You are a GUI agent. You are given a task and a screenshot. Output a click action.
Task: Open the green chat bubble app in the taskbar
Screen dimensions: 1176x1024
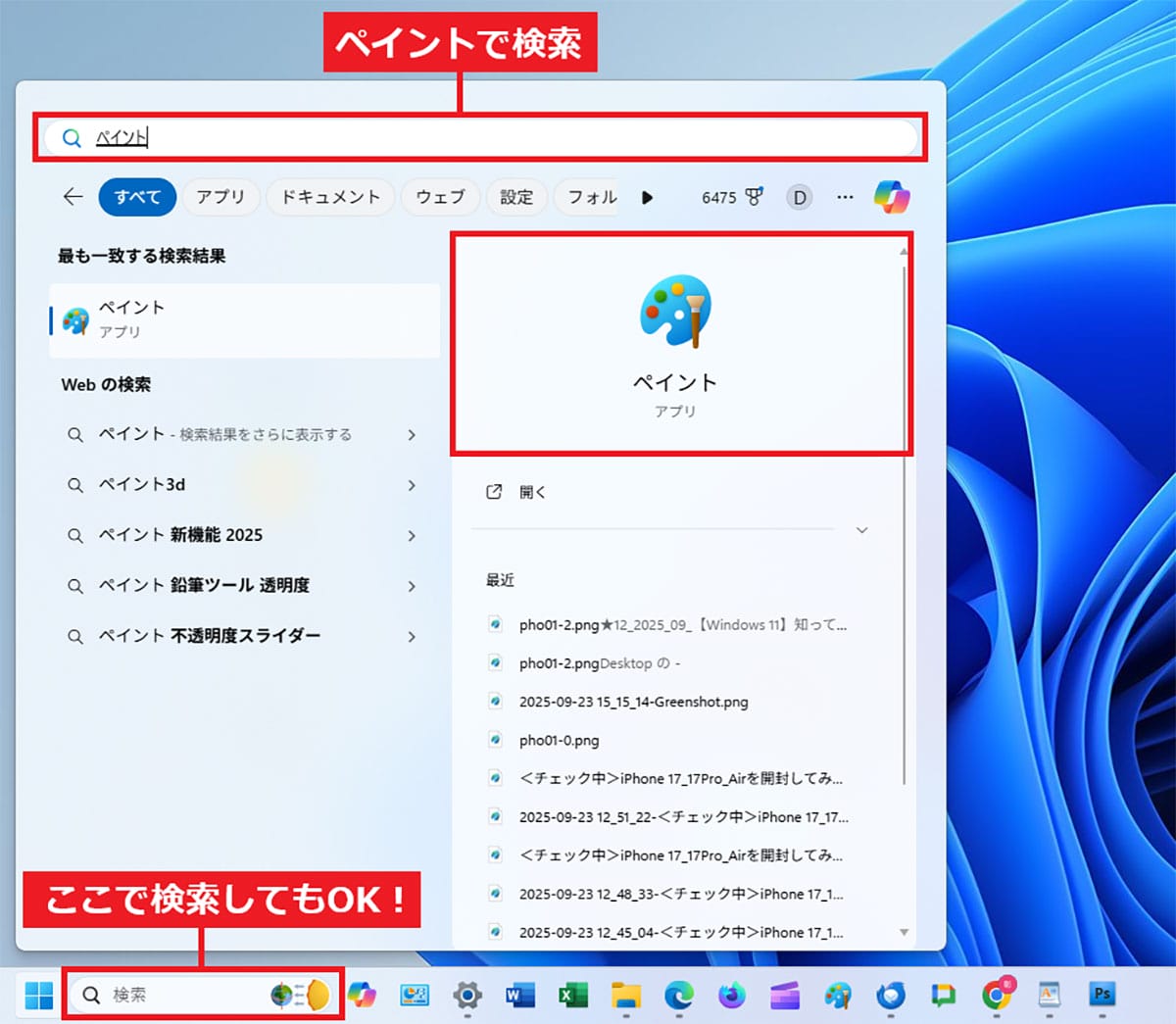944,996
